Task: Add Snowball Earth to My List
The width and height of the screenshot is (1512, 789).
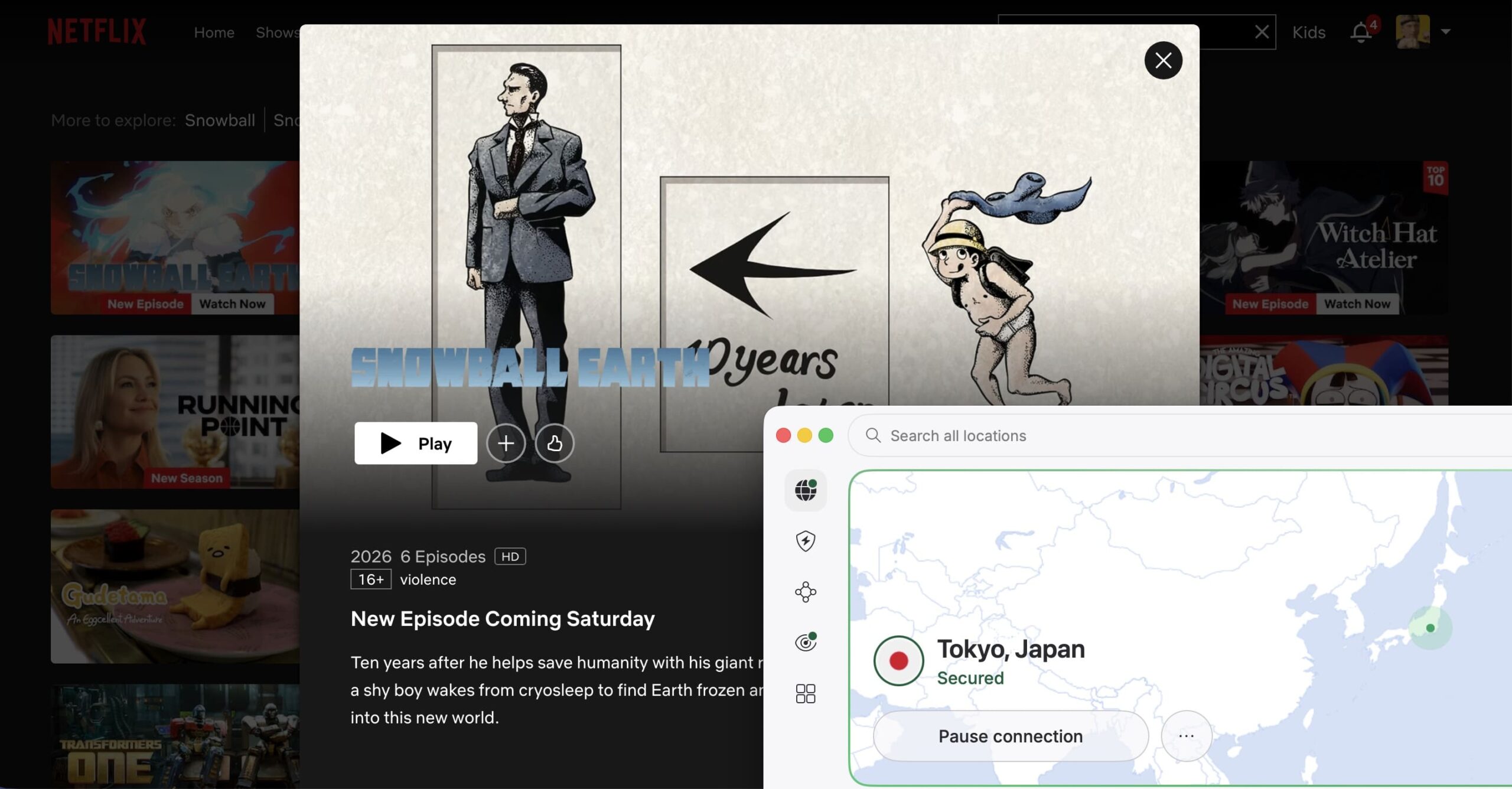Action: click(506, 443)
